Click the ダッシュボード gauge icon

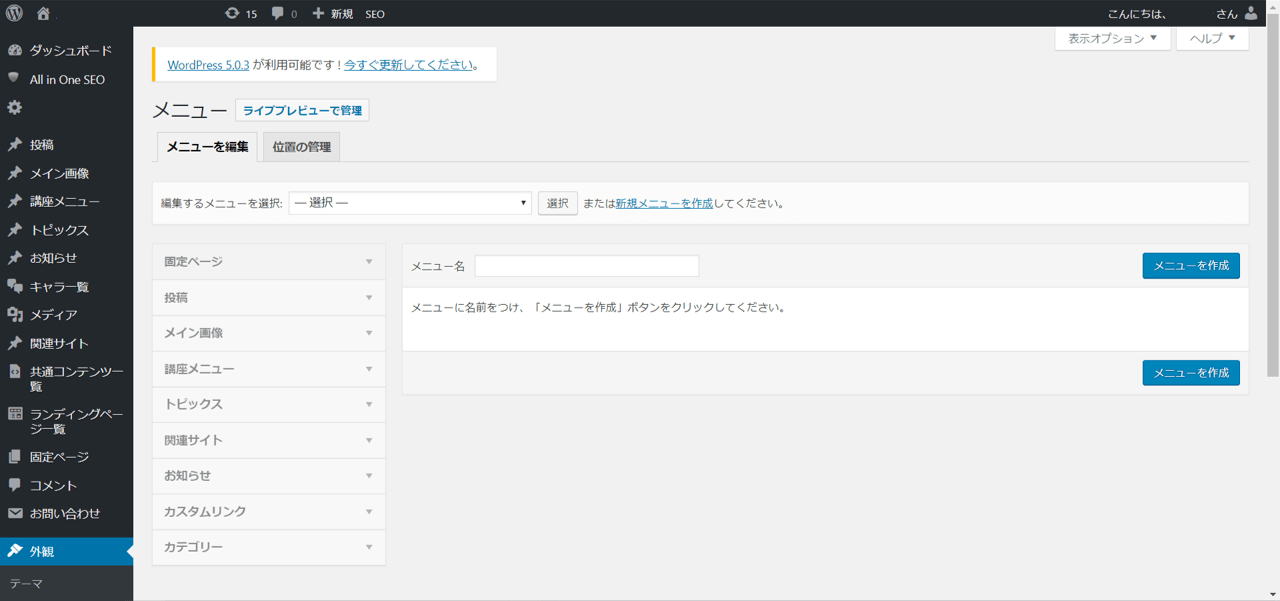pyautogui.click(x=15, y=50)
